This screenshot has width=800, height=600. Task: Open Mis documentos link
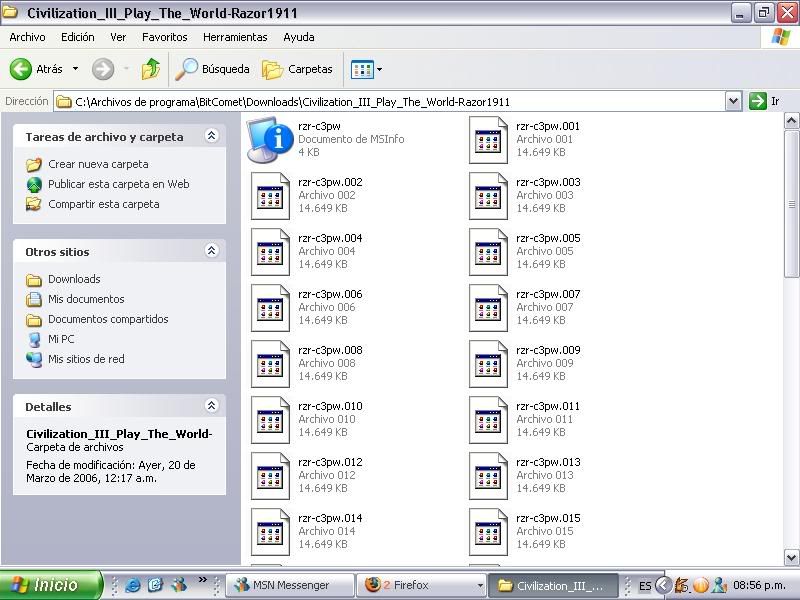click(x=86, y=299)
